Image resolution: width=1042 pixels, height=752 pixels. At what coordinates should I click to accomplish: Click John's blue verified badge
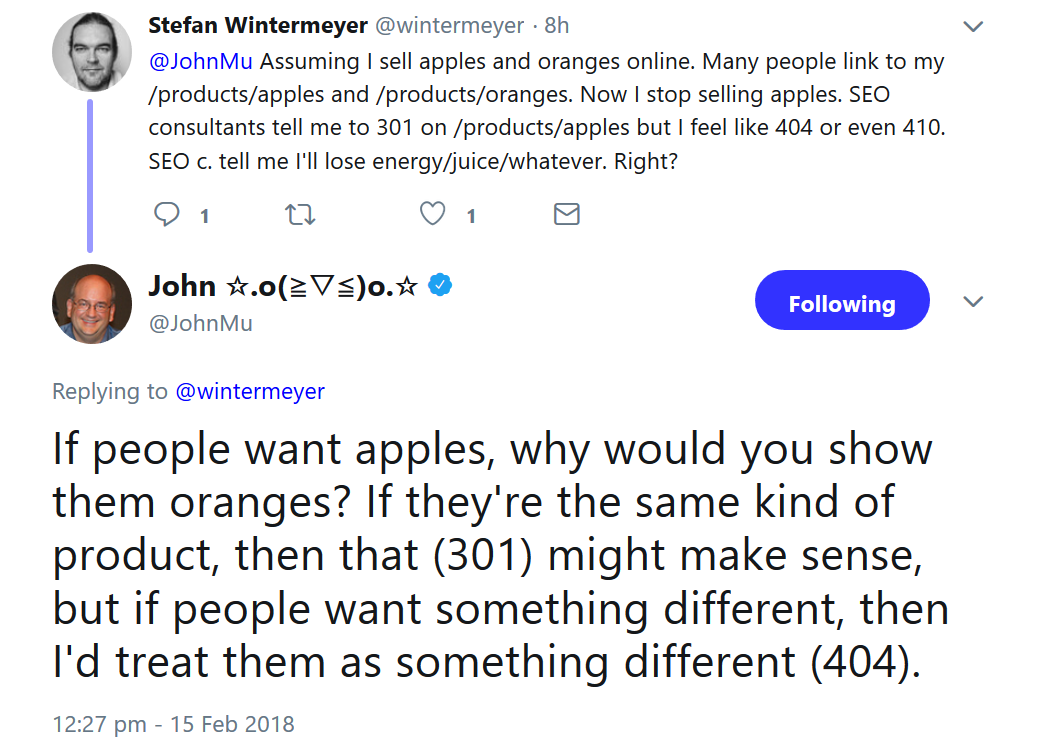click(440, 285)
